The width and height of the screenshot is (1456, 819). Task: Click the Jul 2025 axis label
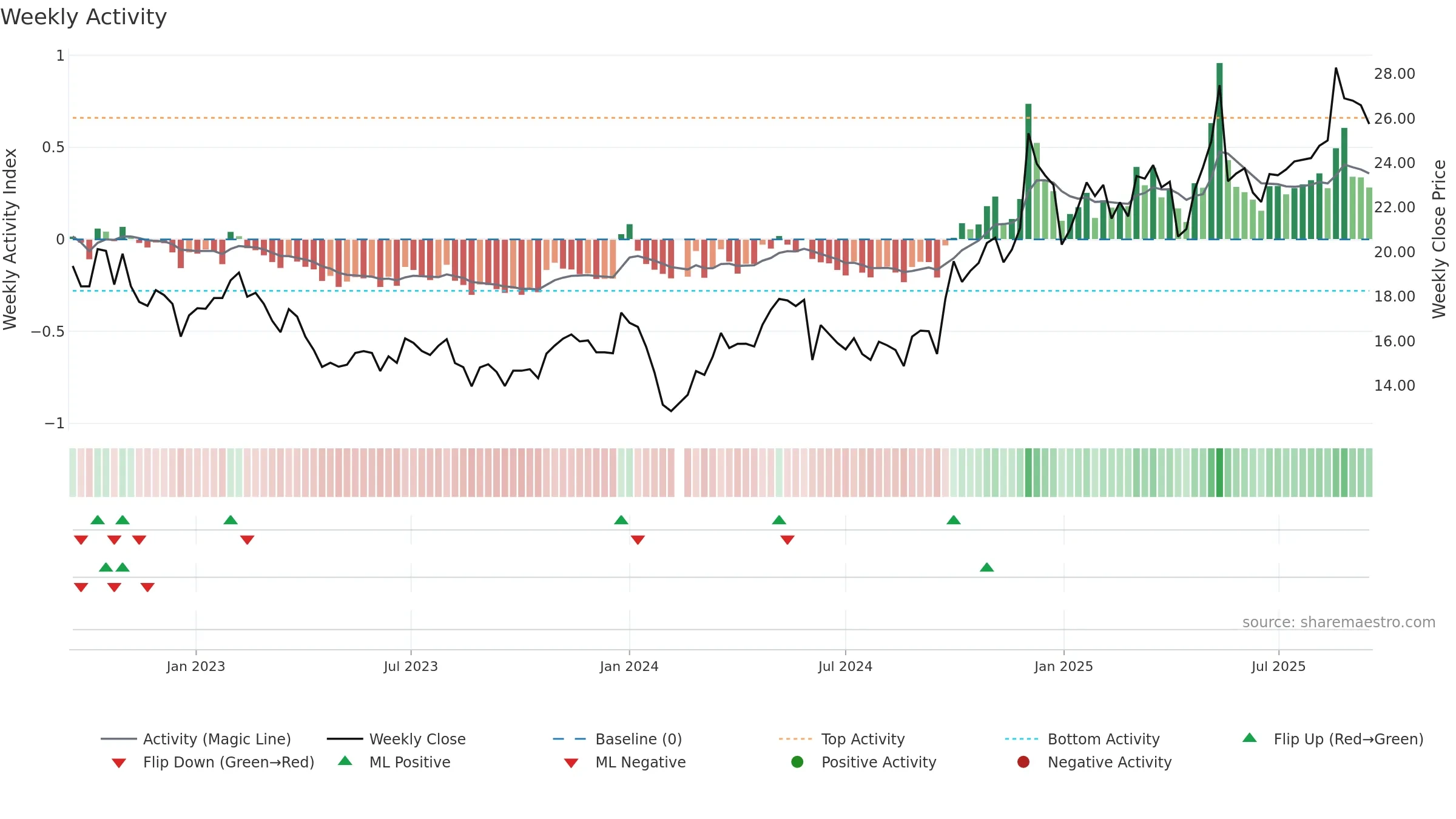(x=1278, y=666)
